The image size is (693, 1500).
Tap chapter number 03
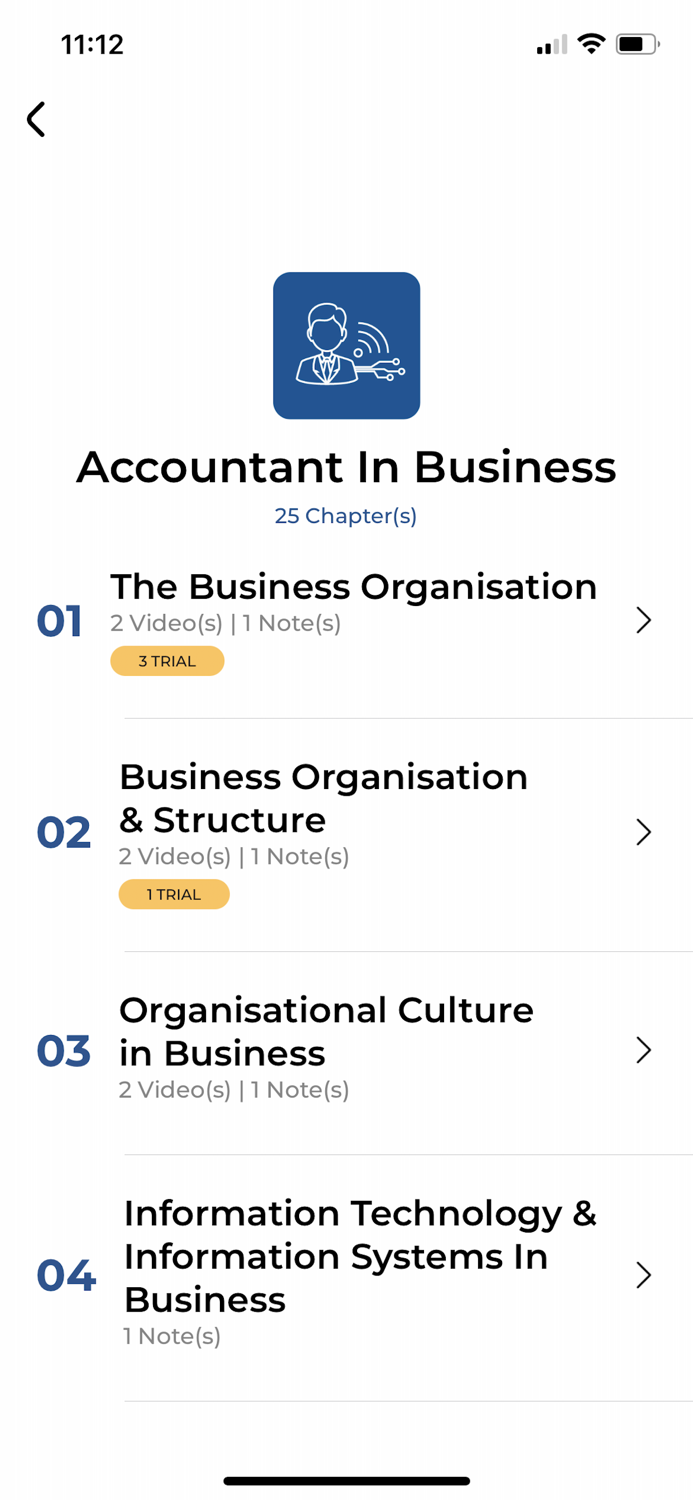coord(63,1051)
